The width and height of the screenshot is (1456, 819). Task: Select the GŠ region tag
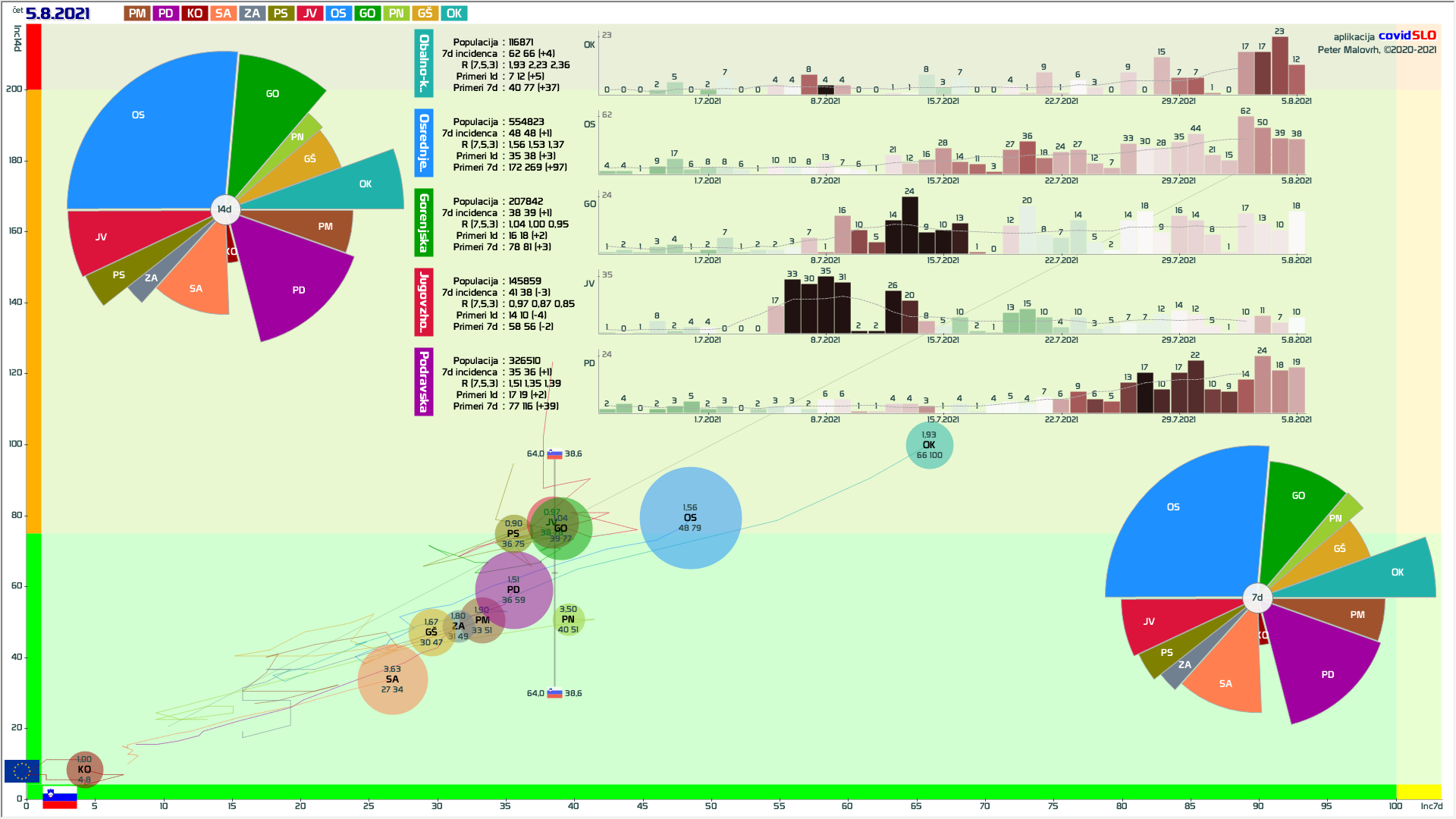425,14
